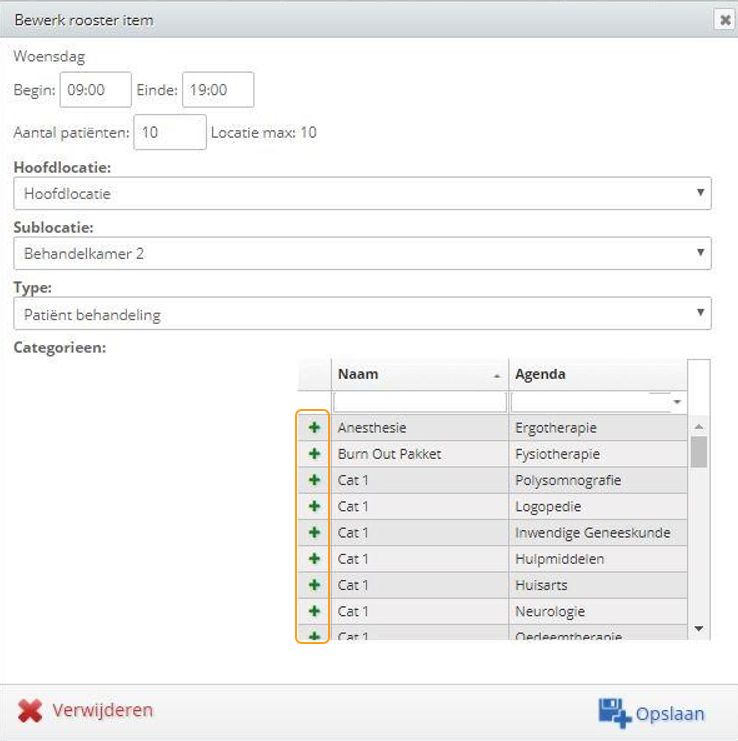The height and width of the screenshot is (741, 738).
Task: Open the Hoofdlocatie dropdown
Action: coord(362,193)
